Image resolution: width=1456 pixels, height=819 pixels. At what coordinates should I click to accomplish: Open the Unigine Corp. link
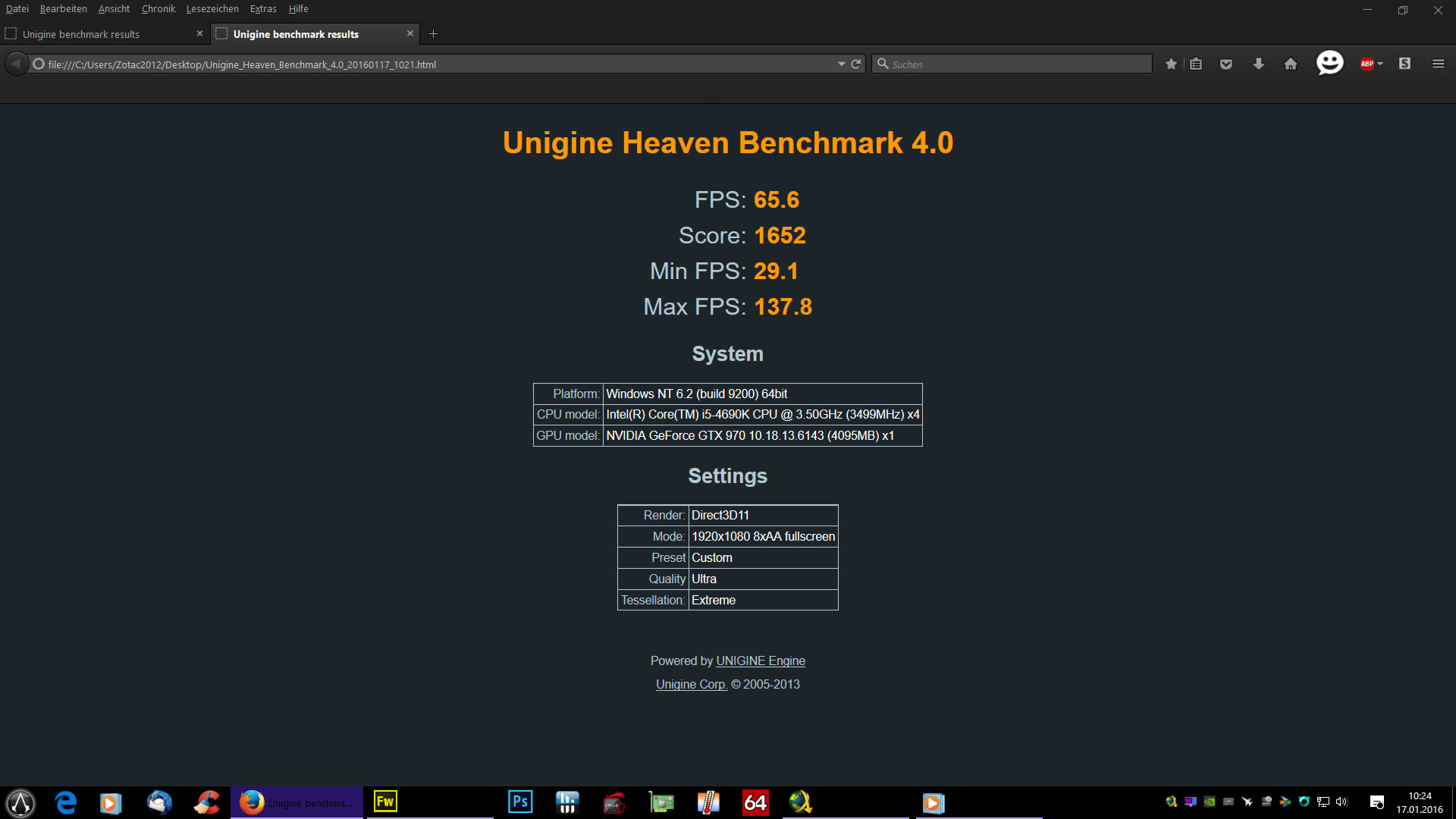pos(691,685)
